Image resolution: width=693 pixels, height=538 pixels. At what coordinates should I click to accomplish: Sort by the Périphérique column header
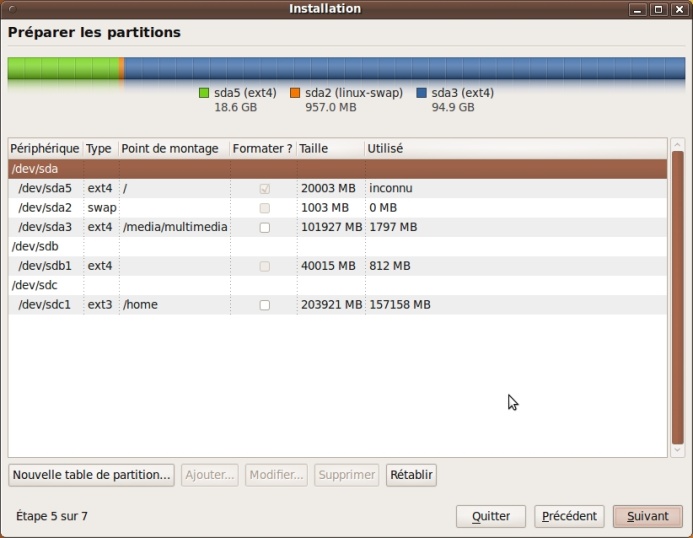45,148
